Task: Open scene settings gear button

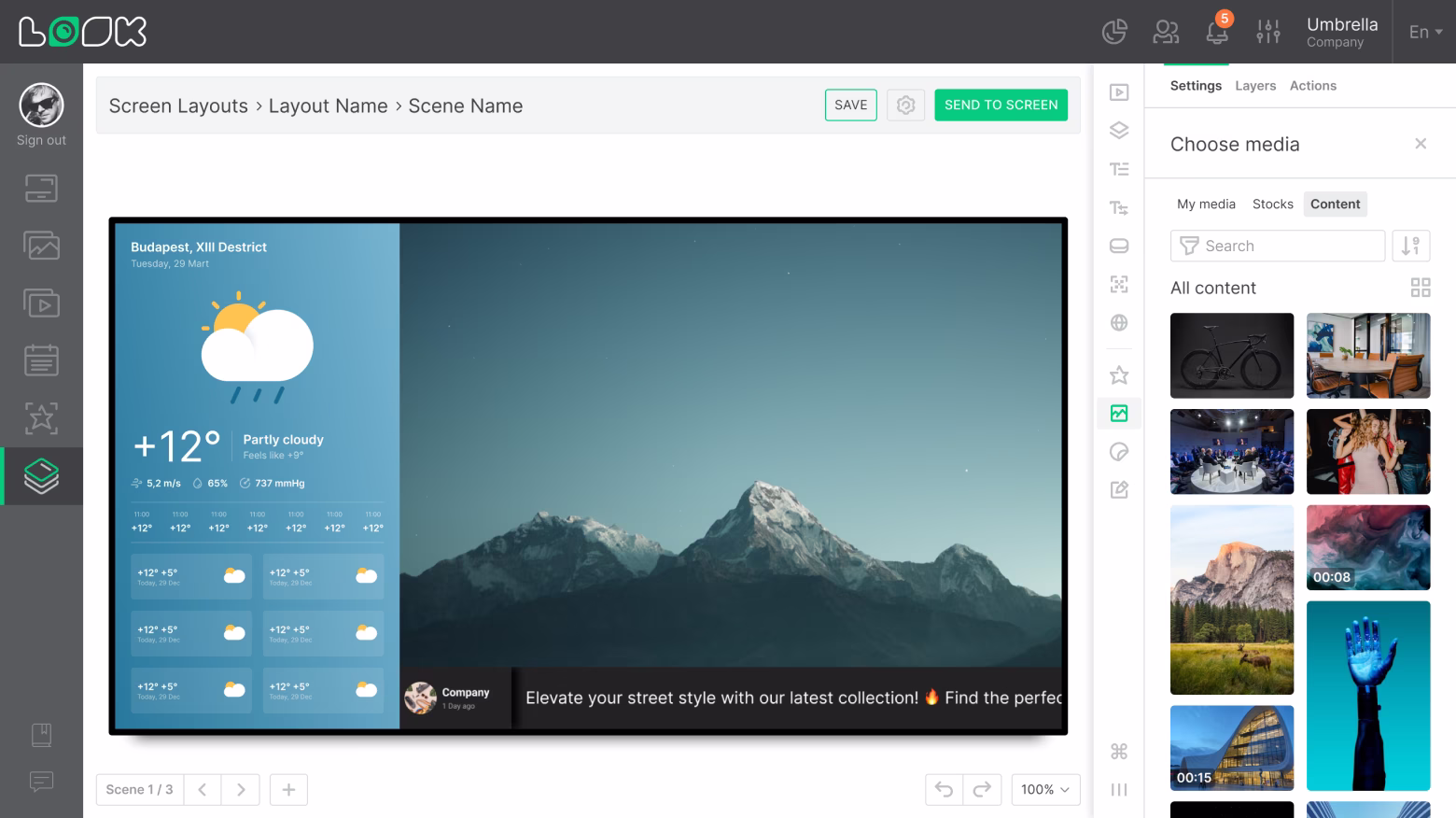Action: [905, 105]
